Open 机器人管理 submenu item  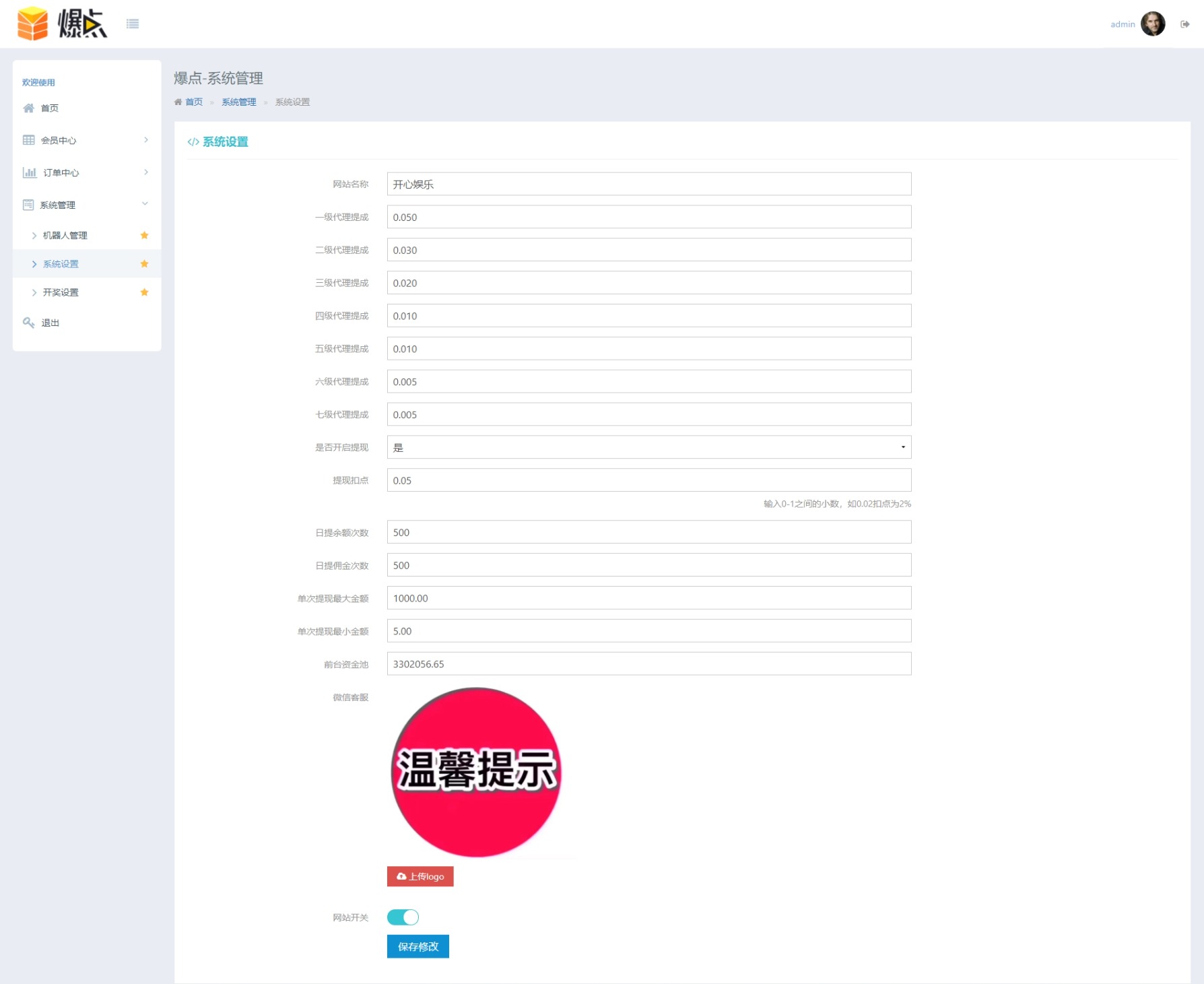coord(65,236)
